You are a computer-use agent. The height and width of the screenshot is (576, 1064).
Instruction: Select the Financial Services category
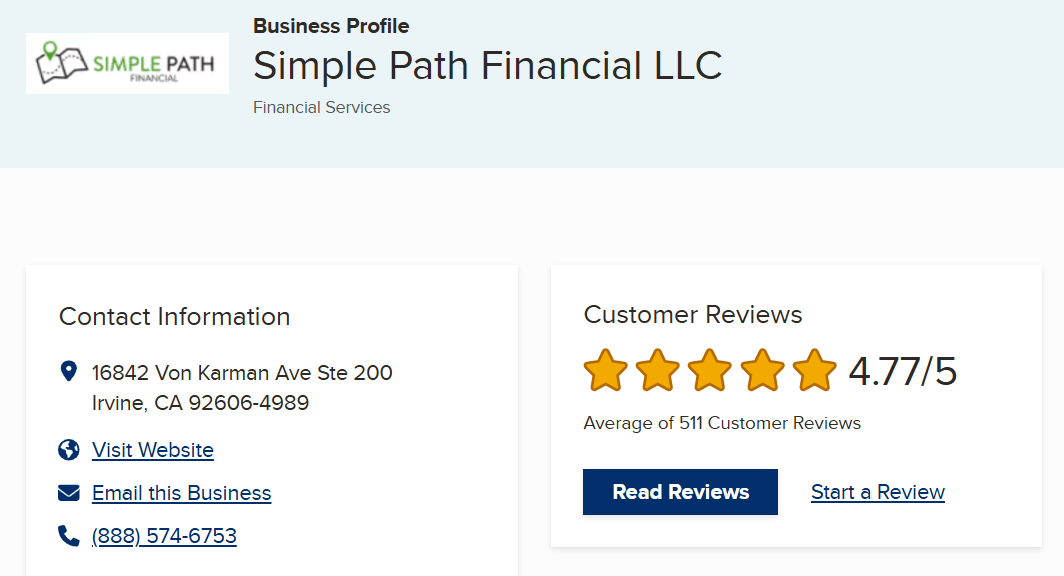321,107
